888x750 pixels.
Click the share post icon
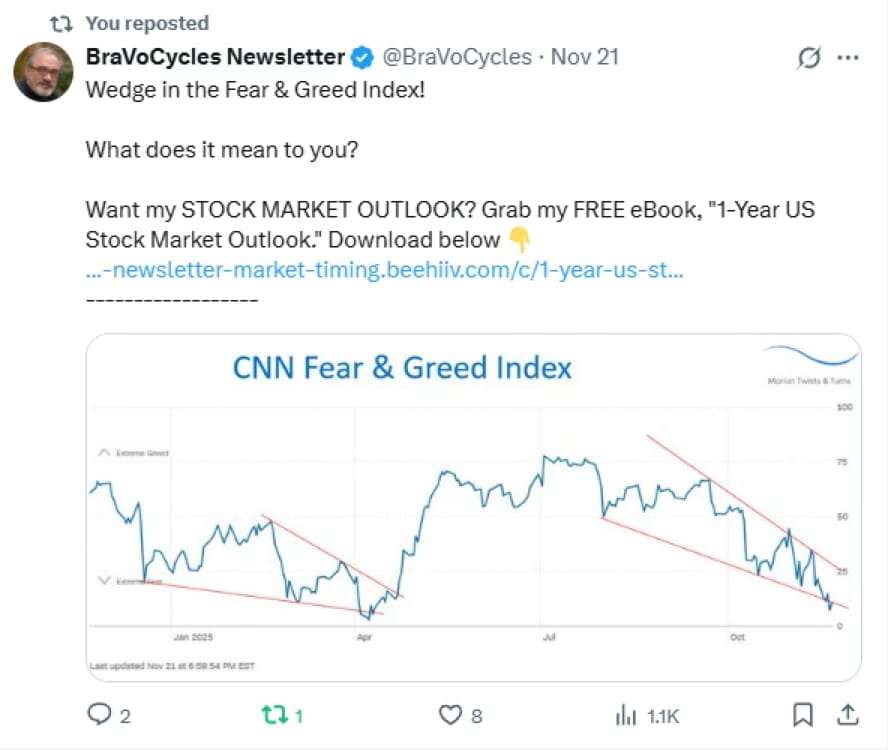(x=847, y=715)
